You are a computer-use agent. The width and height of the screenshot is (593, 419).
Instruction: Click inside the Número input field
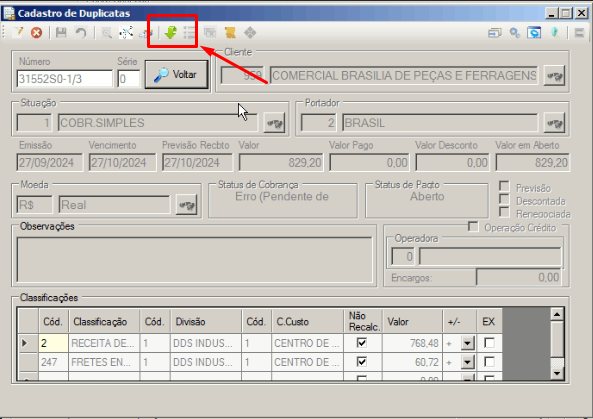coord(65,79)
